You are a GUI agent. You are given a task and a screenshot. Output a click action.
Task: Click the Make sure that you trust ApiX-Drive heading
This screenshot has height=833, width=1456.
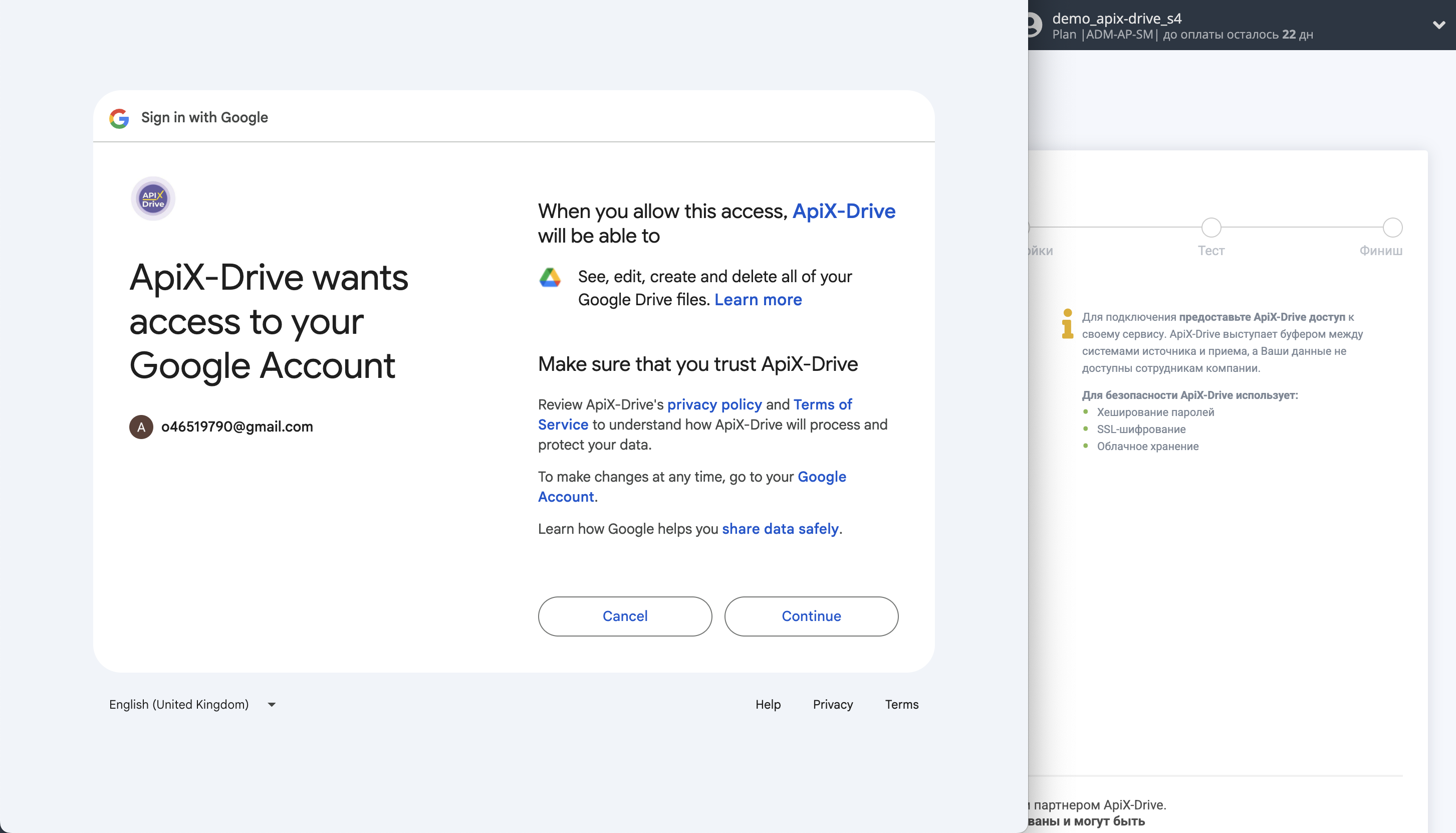pyautogui.click(x=698, y=364)
